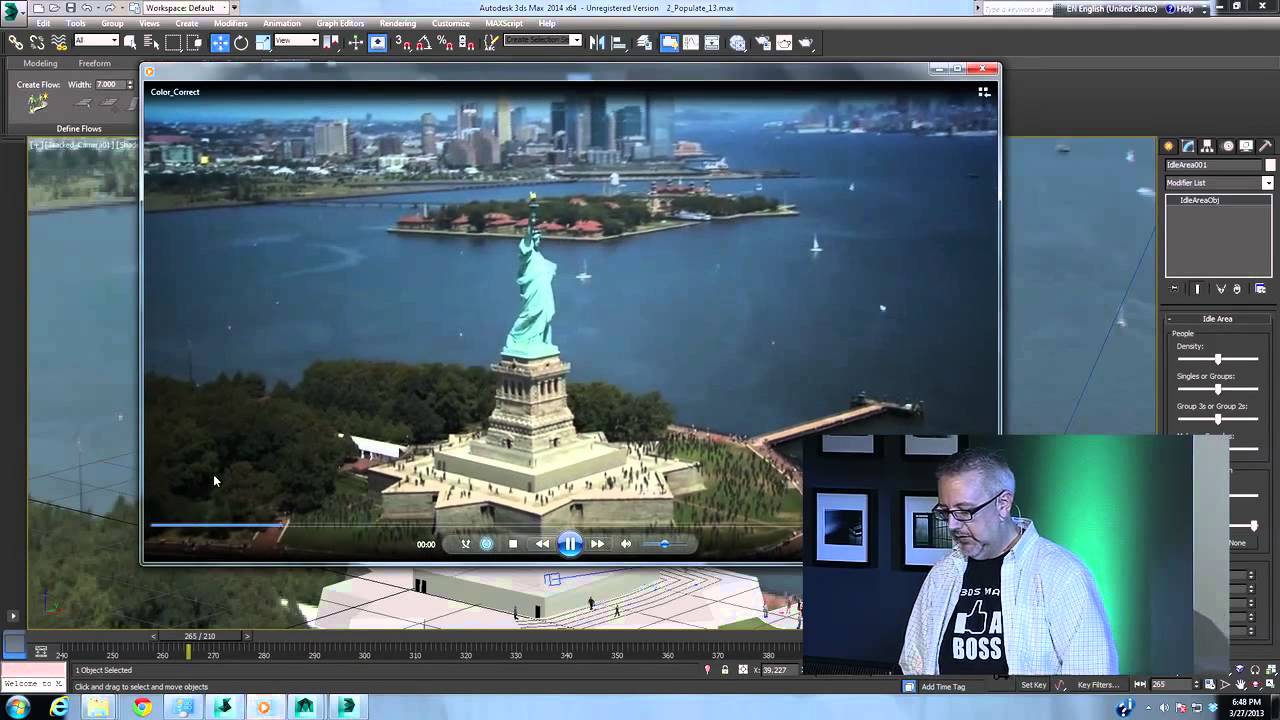Open the Layer Manager
The image size is (1280, 720).
(645, 42)
